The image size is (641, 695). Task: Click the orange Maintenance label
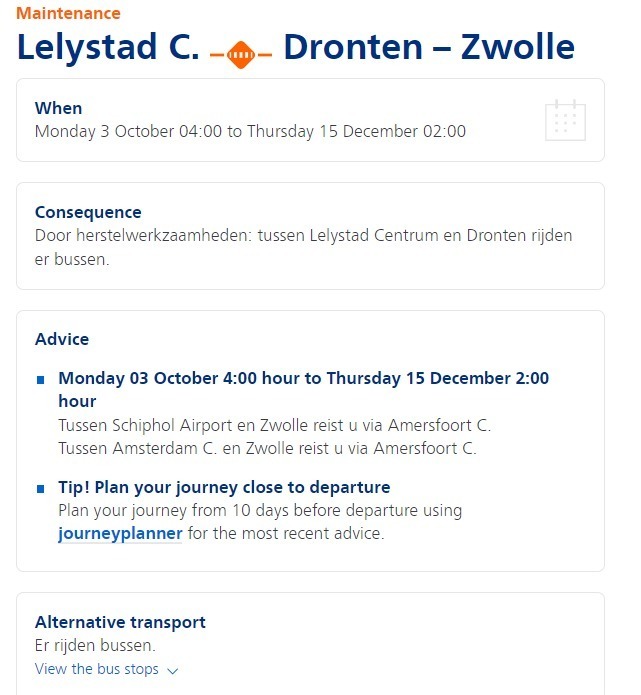(x=68, y=13)
